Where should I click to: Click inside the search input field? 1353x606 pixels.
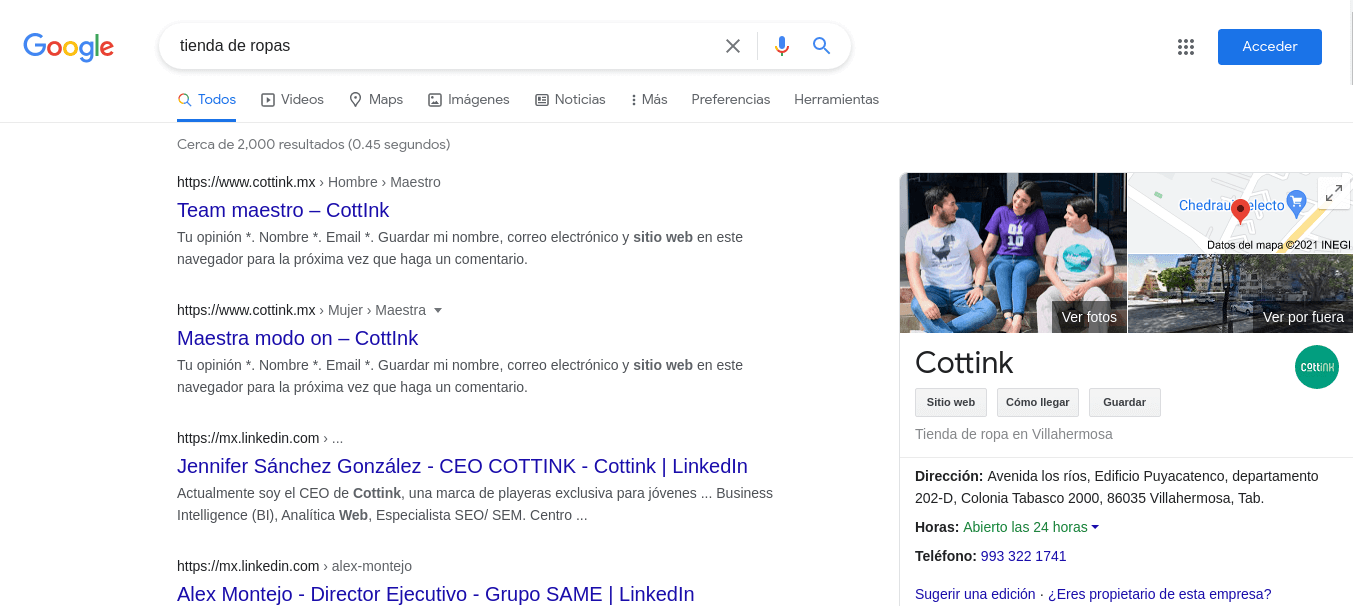440,46
